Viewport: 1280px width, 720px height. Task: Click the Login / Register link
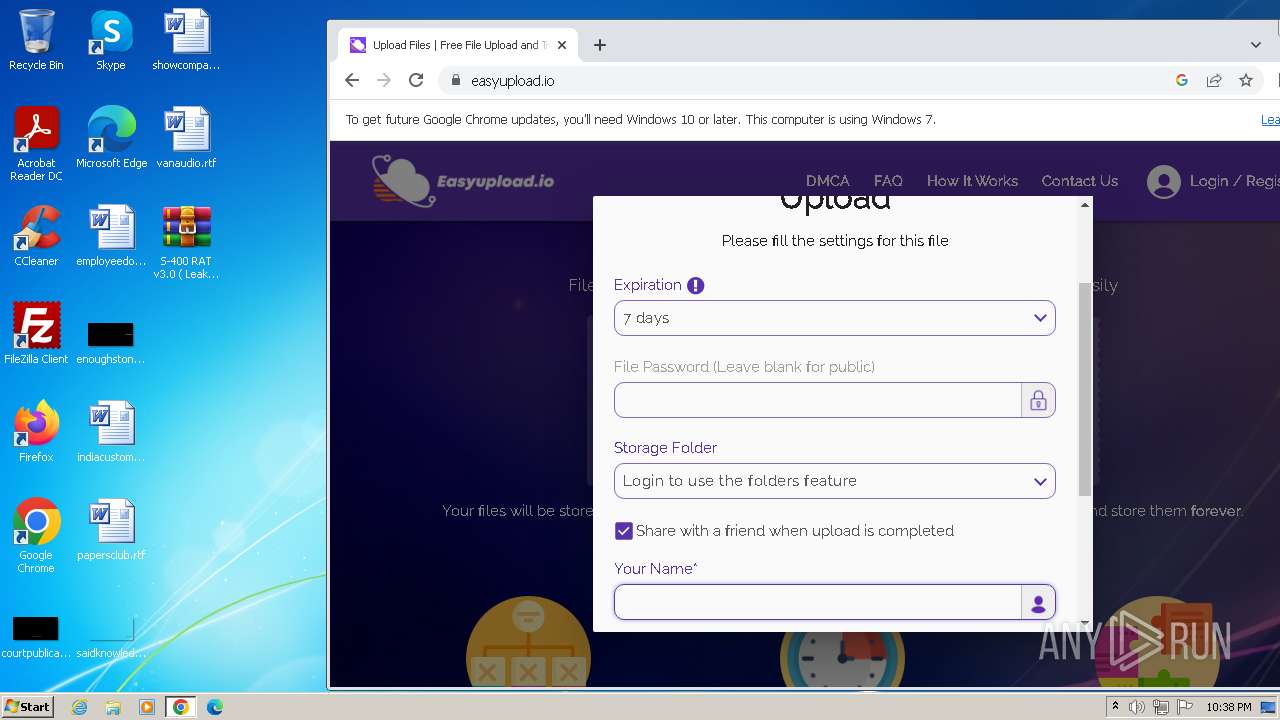coord(1234,181)
